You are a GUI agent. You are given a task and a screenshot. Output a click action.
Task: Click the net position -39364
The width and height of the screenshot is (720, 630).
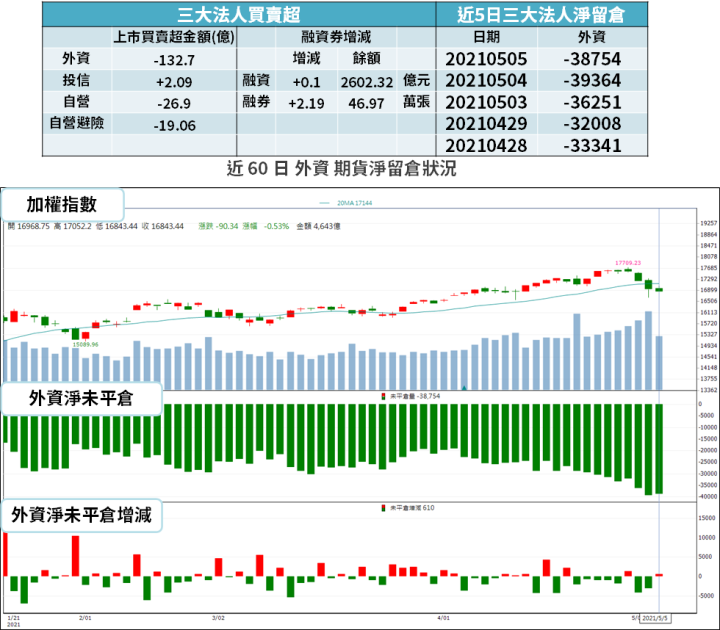(592, 81)
